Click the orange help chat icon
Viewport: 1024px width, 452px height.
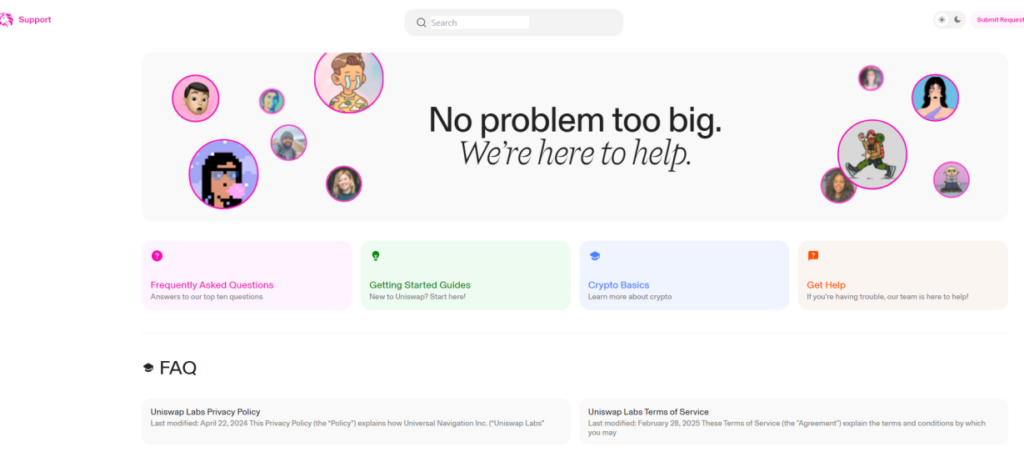point(813,255)
